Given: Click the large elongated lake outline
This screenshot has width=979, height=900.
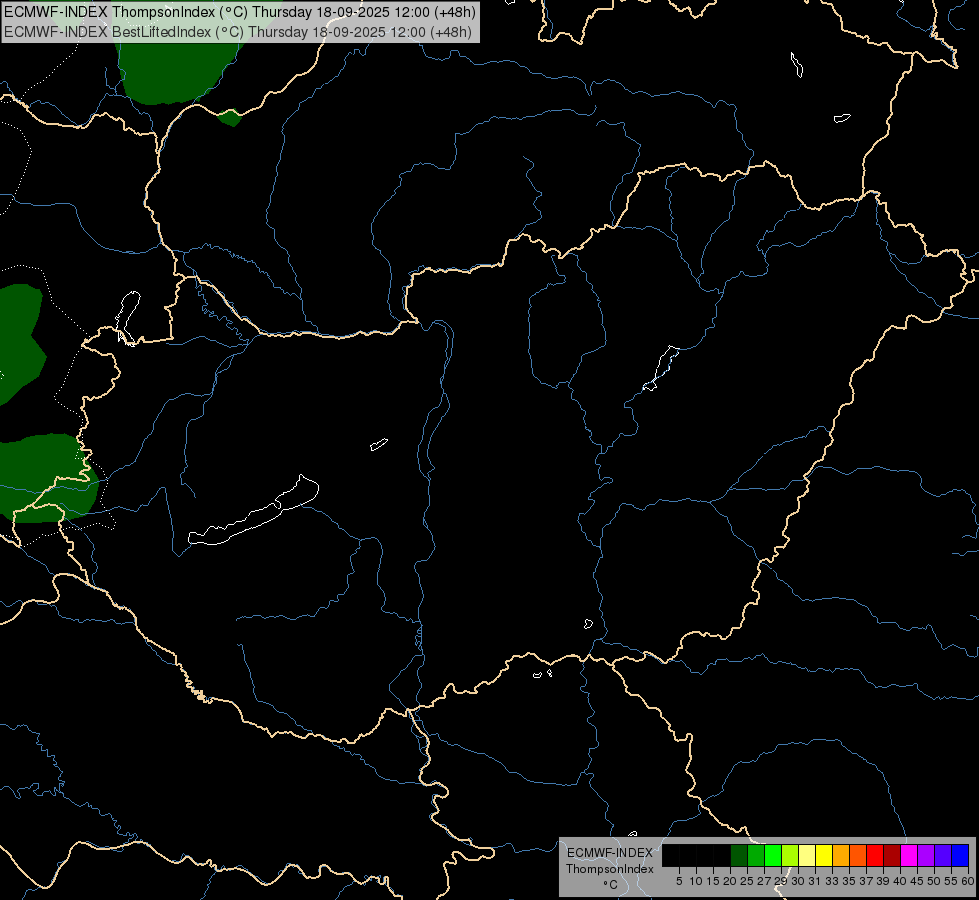Looking at the screenshot, I should pos(253,510).
